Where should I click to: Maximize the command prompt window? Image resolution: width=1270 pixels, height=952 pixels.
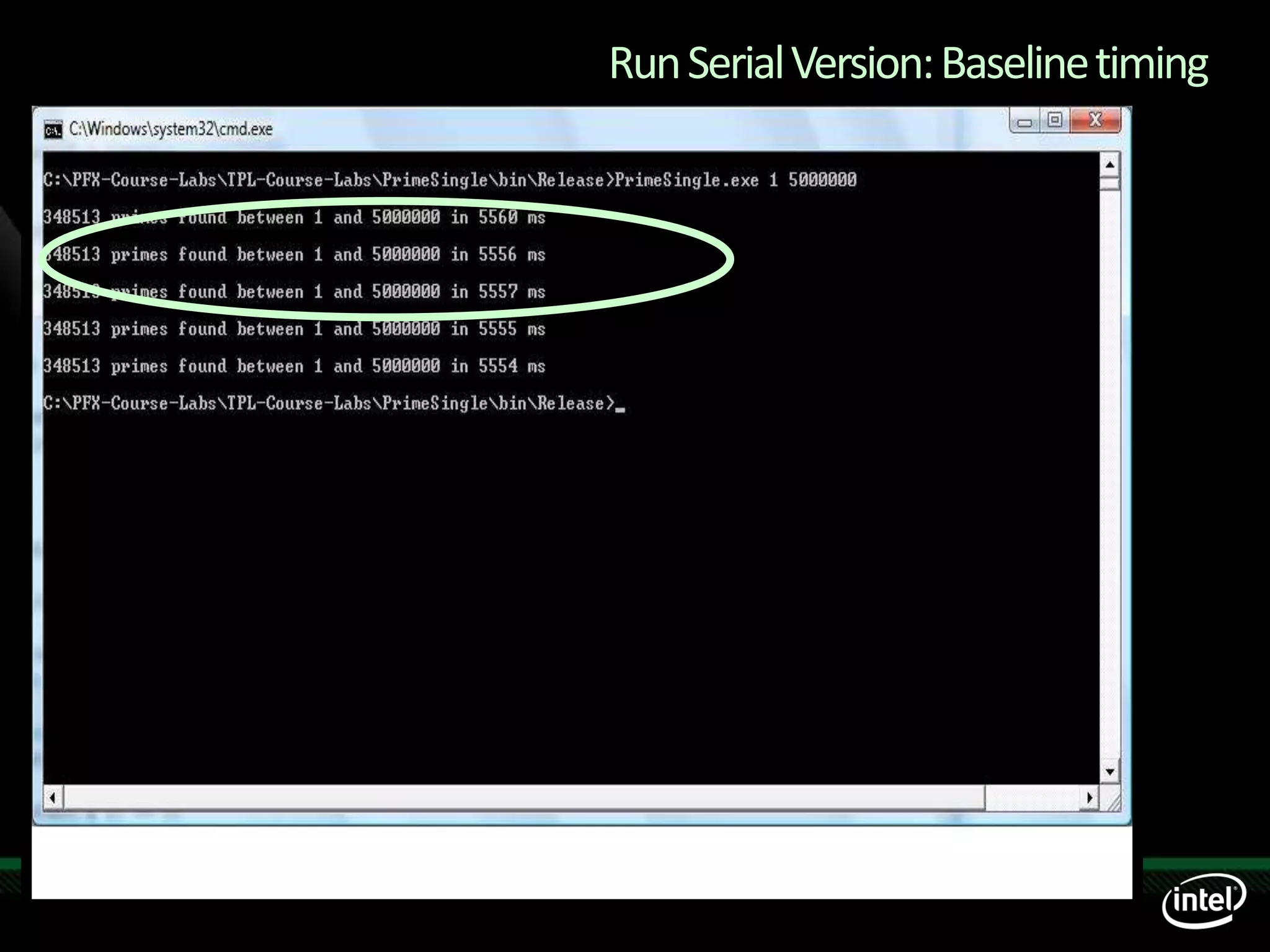pos(1055,120)
